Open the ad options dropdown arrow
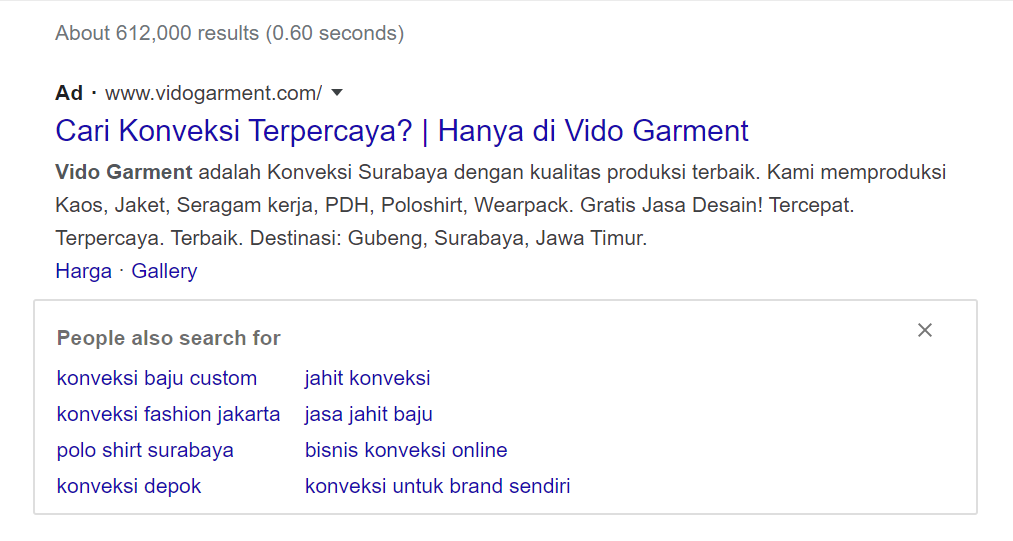The height and width of the screenshot is (541, 1013). pyautogui.click(x=337, y=93)
